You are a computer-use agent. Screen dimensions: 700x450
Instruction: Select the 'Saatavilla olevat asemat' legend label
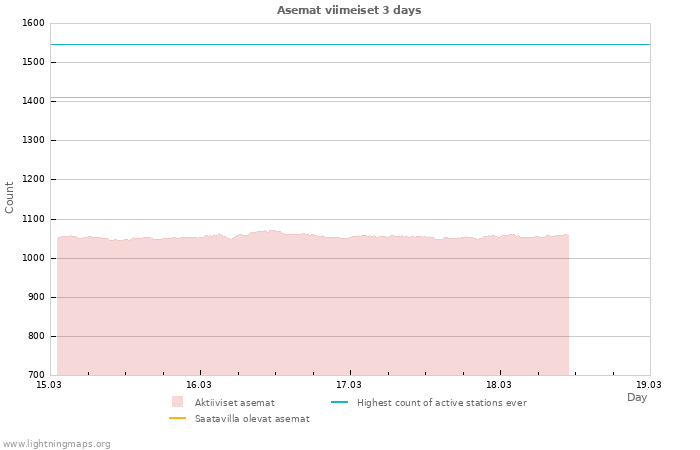[252, 419]
